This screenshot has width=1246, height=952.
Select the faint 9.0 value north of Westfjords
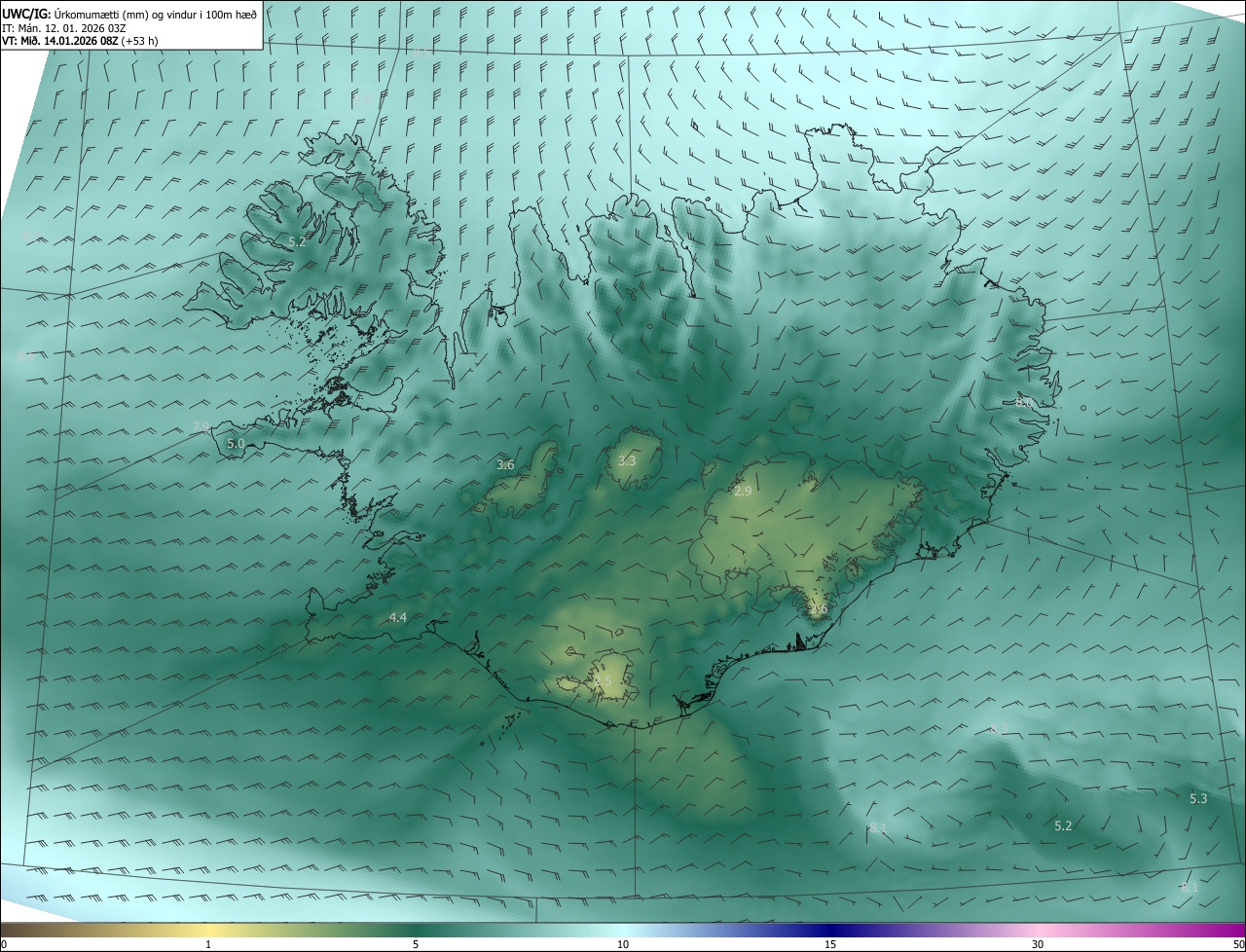pyautogui.click(x=362, y=98)
